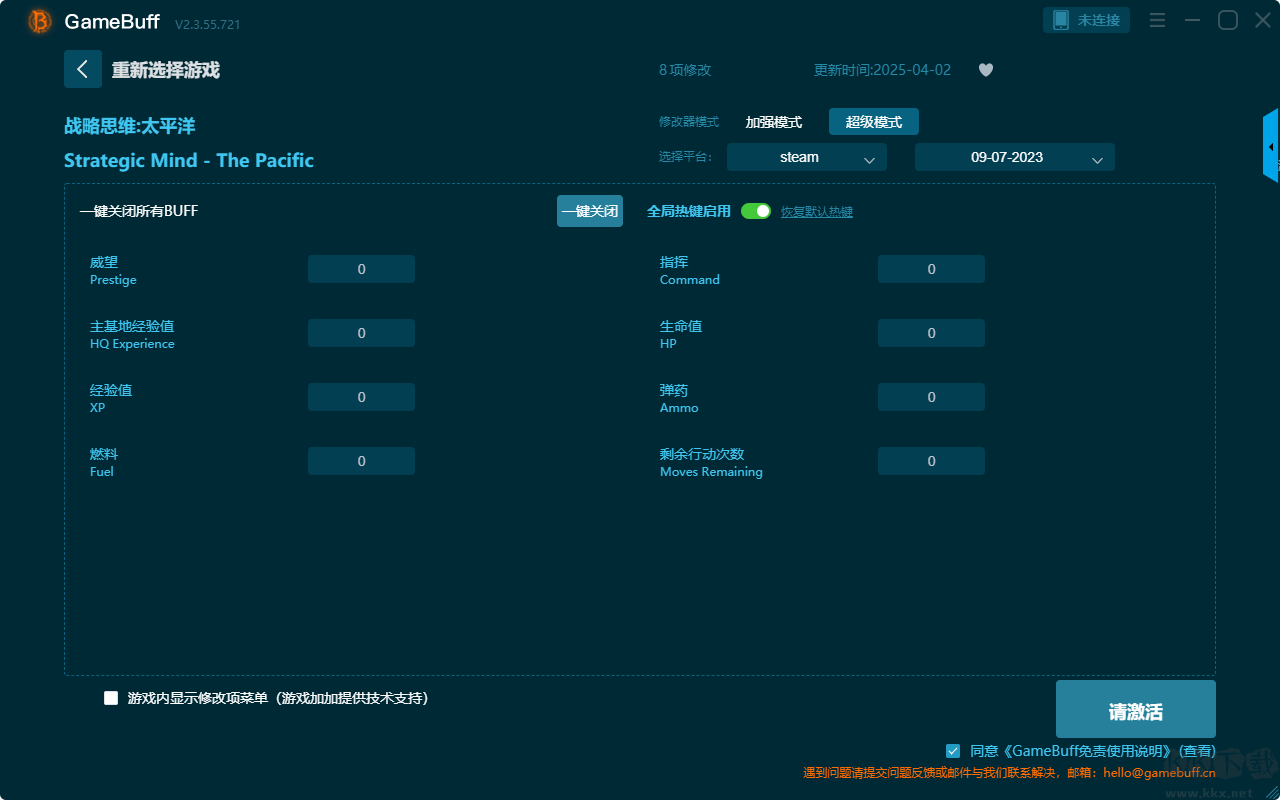
Task: Click the 弹药 Ammo label
Action: point(679,398)
